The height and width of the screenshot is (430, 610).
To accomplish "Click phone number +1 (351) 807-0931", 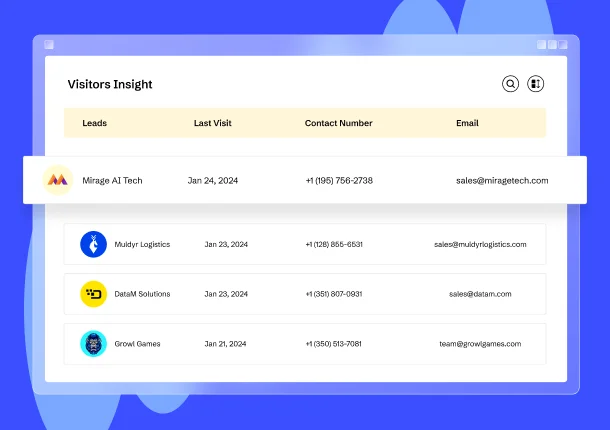I will coord(334,294).
